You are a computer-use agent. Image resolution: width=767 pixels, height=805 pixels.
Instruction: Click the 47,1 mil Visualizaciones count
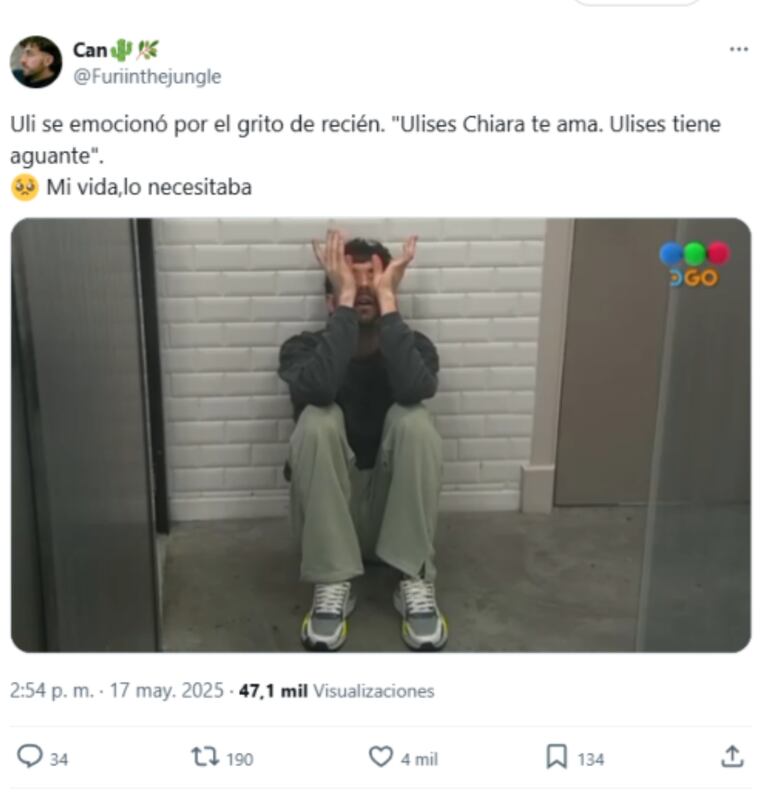337,691
